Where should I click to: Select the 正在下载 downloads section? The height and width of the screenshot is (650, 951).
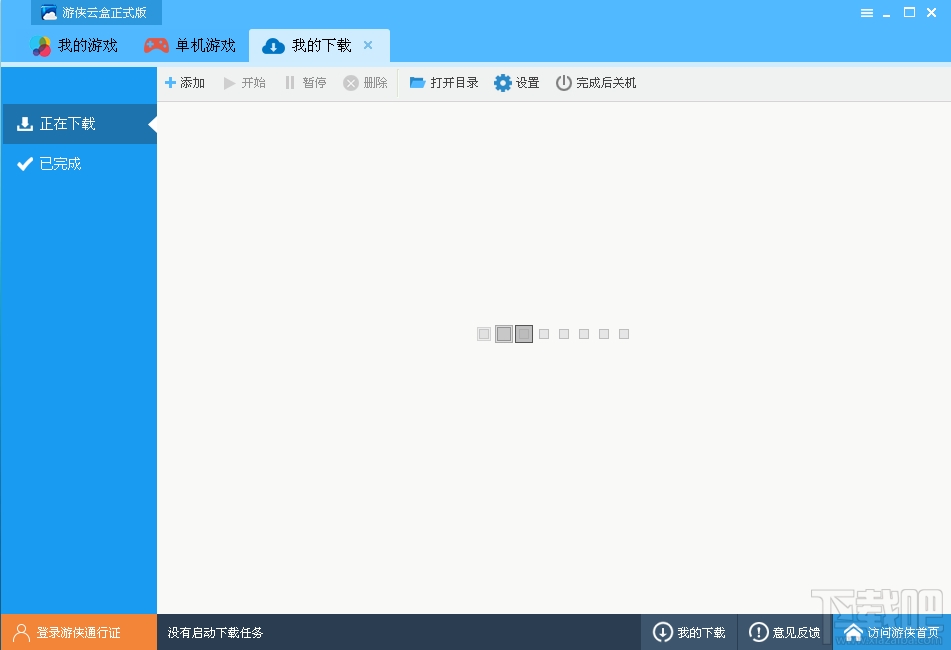point(65,124)
